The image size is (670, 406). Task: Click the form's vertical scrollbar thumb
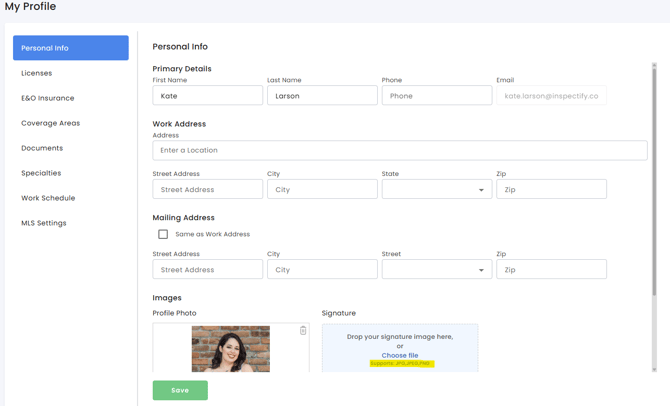pyautogui.click(x=654, y=182)
